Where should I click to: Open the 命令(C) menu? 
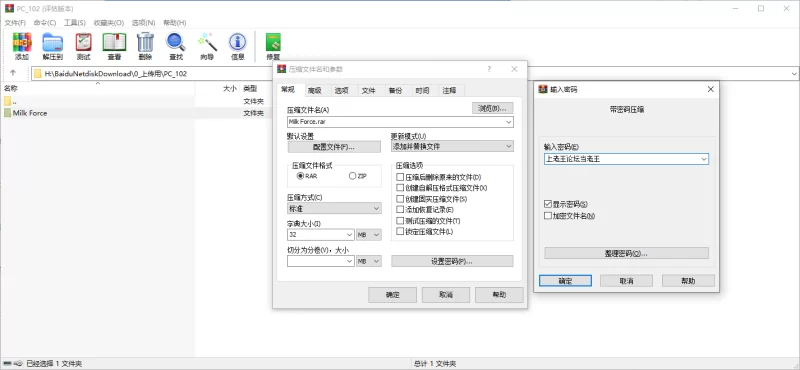(x=45, y=23)
